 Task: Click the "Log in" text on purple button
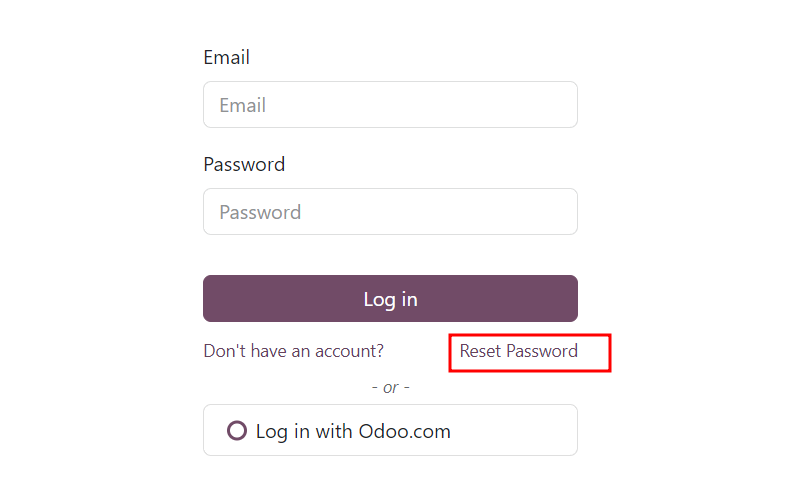(390, 299)
